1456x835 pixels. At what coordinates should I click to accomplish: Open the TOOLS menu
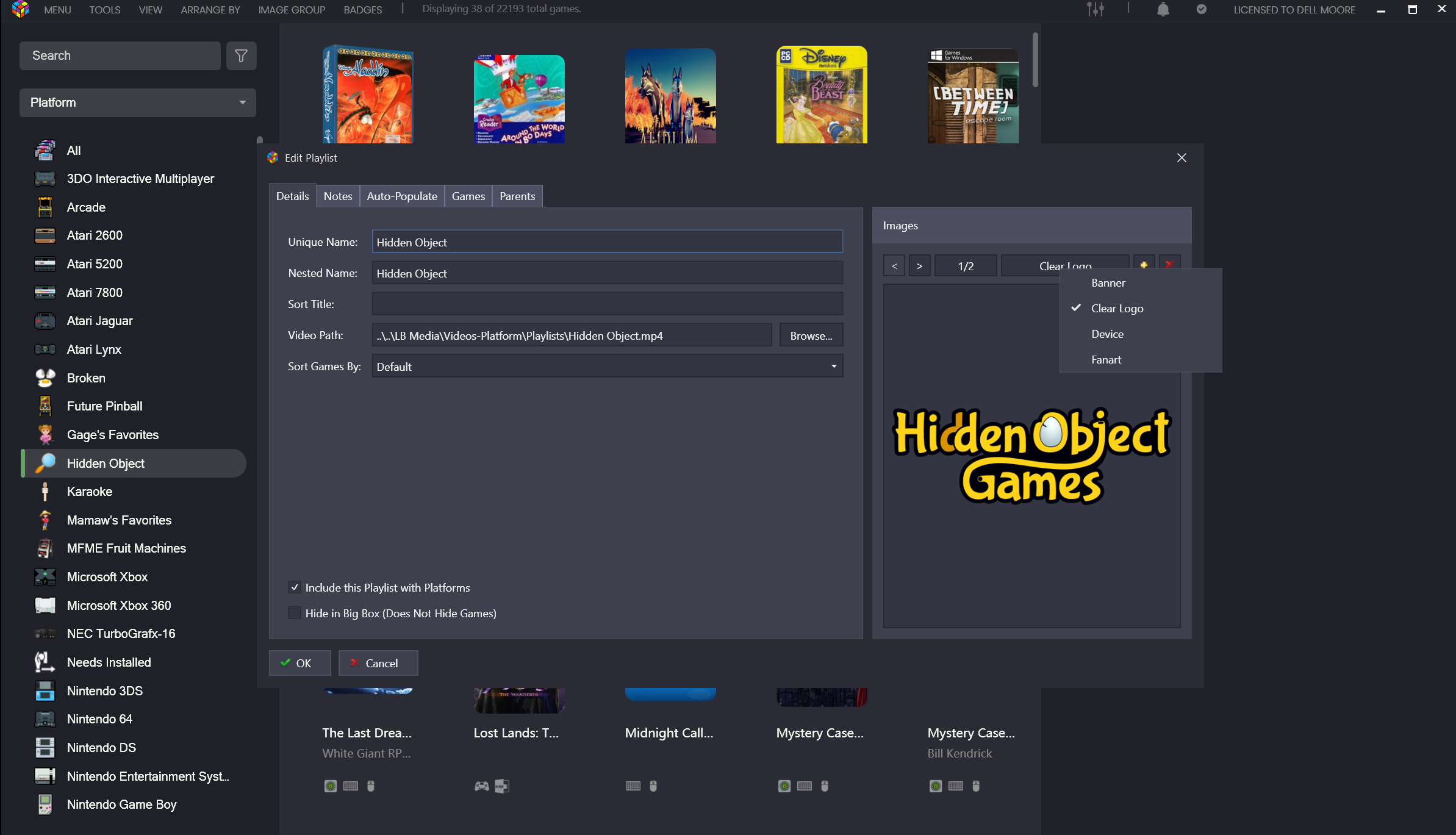pos(104,10)
